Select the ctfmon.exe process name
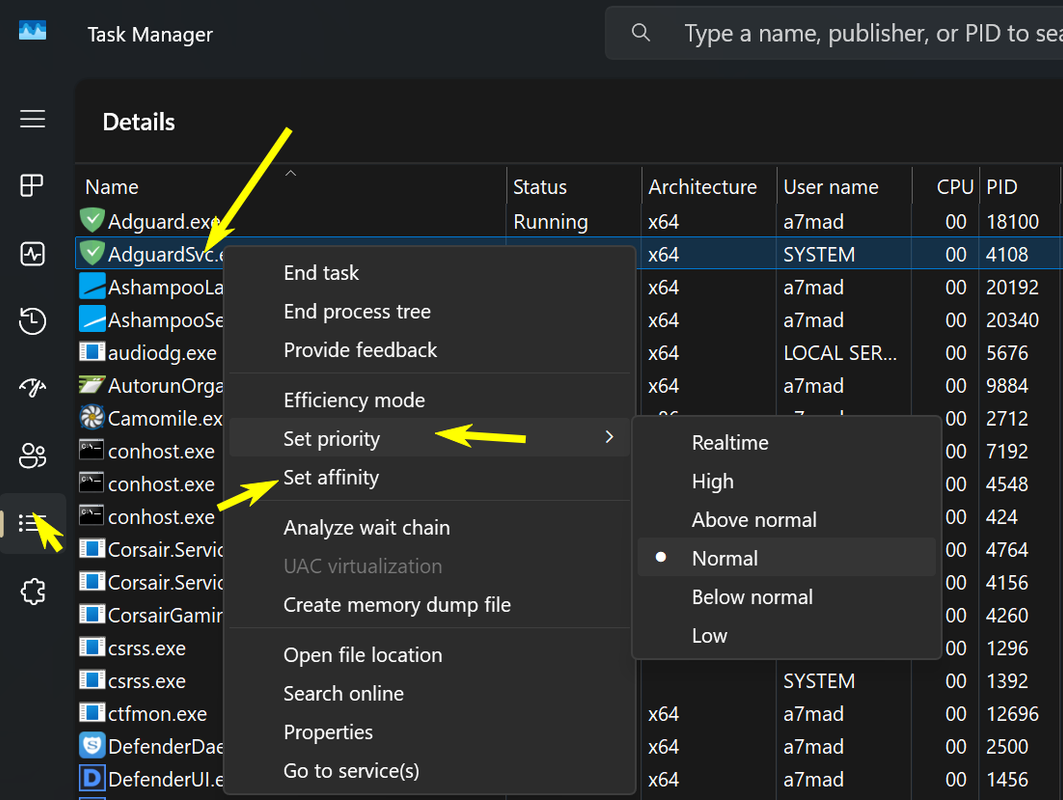 158,714
